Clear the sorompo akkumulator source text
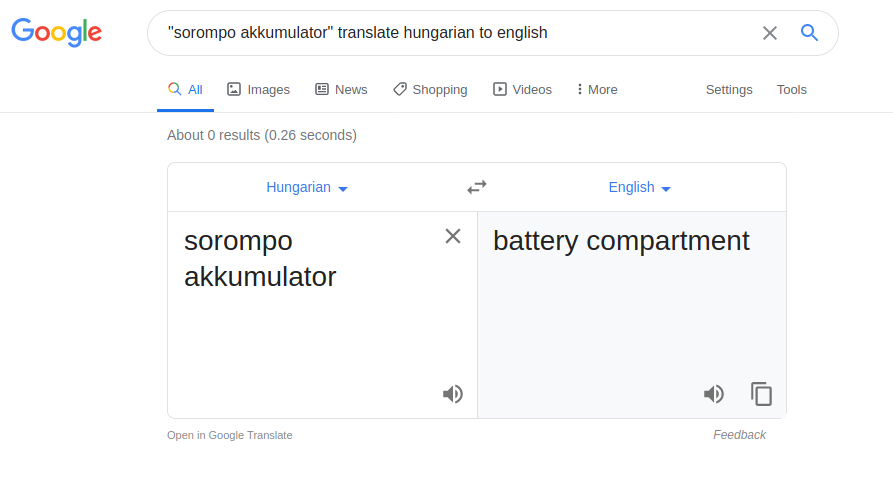893x501 pixels. click(x=453, y=236)
